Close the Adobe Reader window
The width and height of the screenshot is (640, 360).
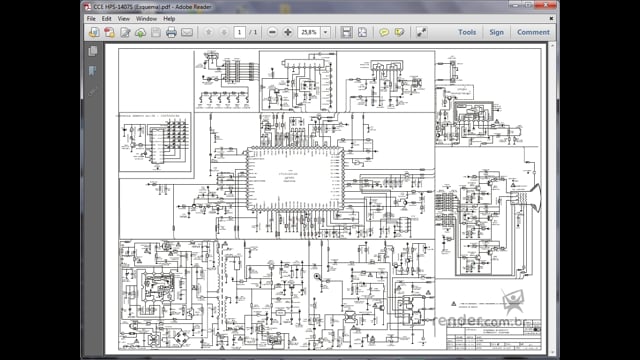click(x=546, y=5)
